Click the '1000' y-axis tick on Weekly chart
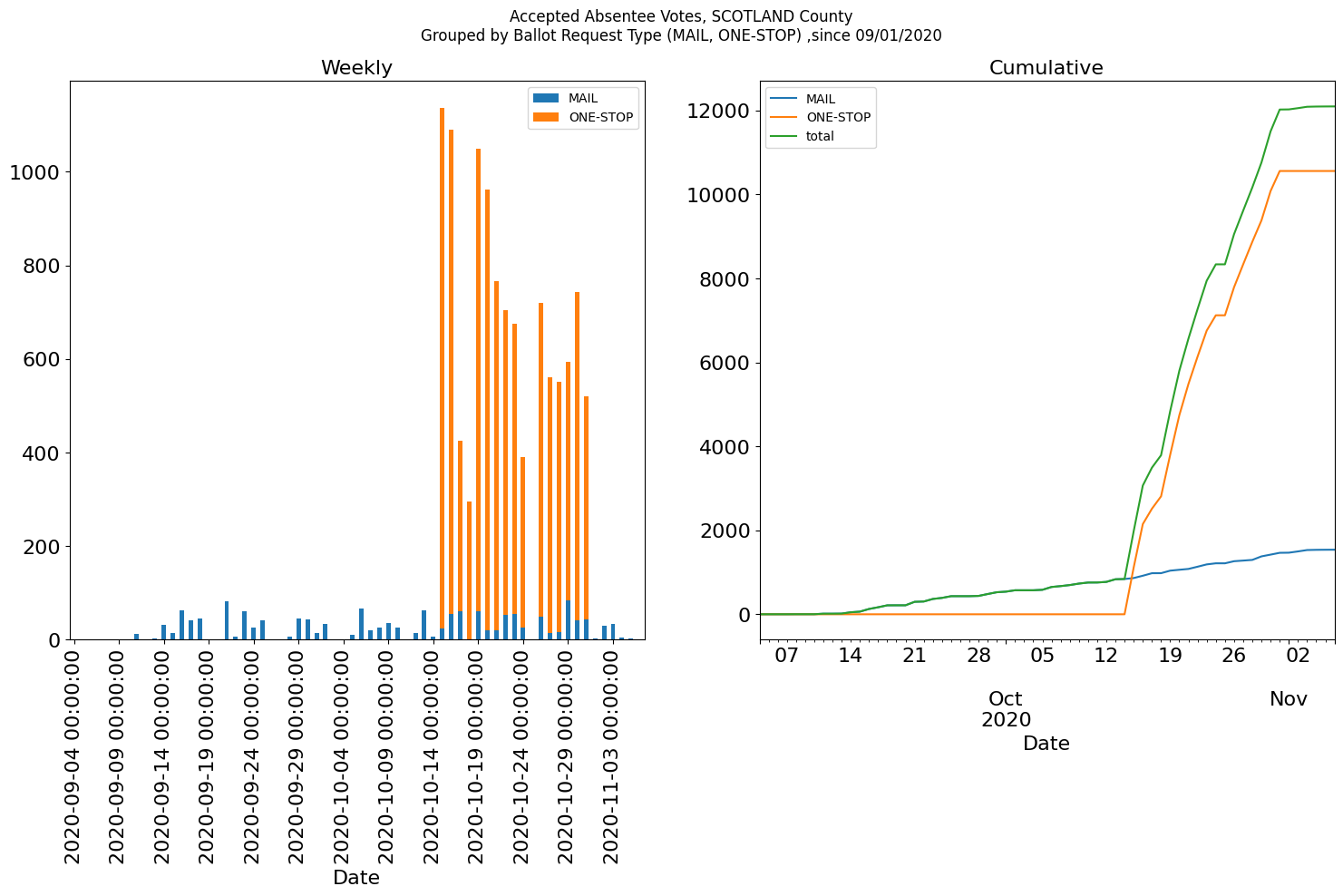 [x=34, y=172]
